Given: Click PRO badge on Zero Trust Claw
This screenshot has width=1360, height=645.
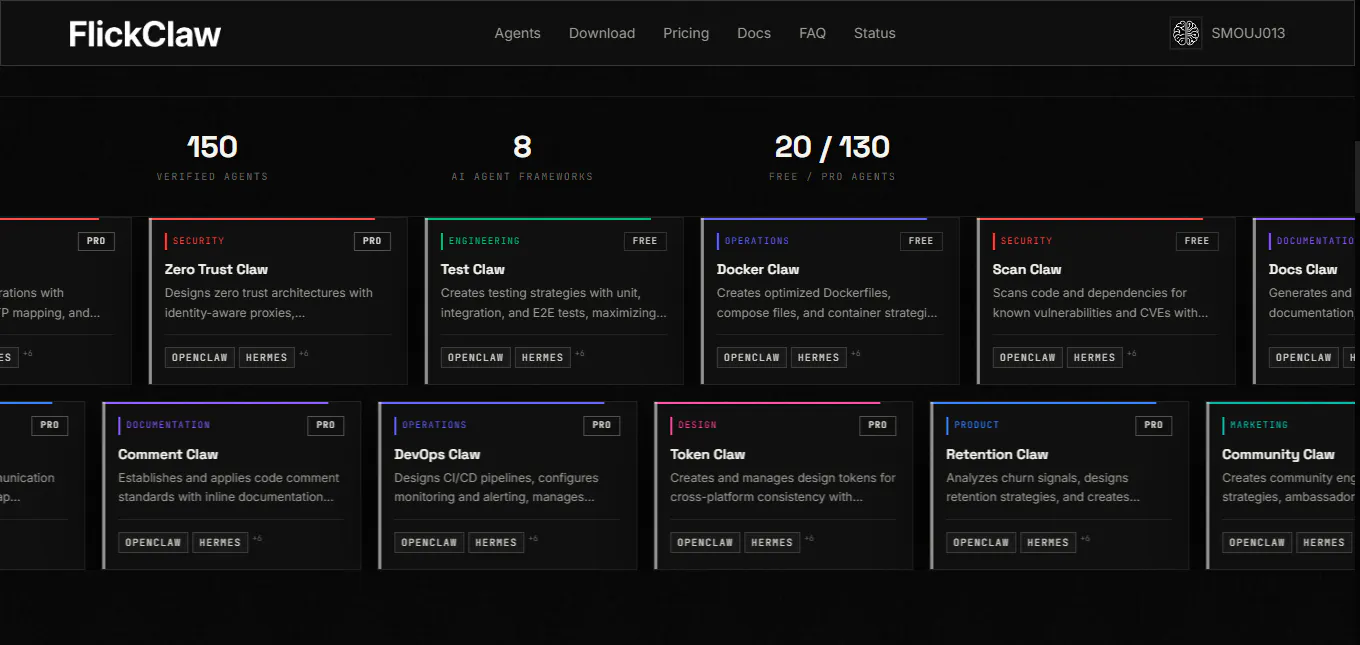Looking at the screenshot, I should coord(372,241).
